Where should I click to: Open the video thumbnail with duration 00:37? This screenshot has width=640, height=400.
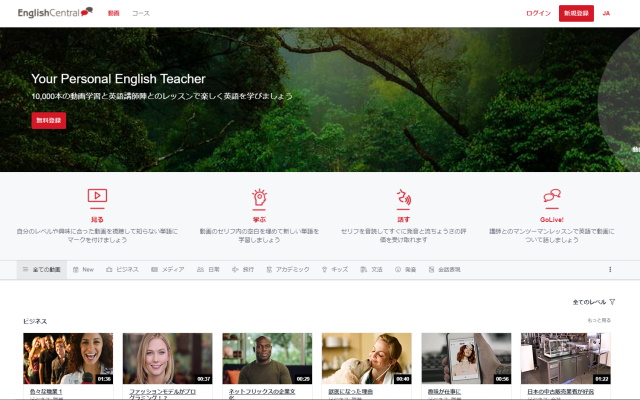tap(168, 358)
